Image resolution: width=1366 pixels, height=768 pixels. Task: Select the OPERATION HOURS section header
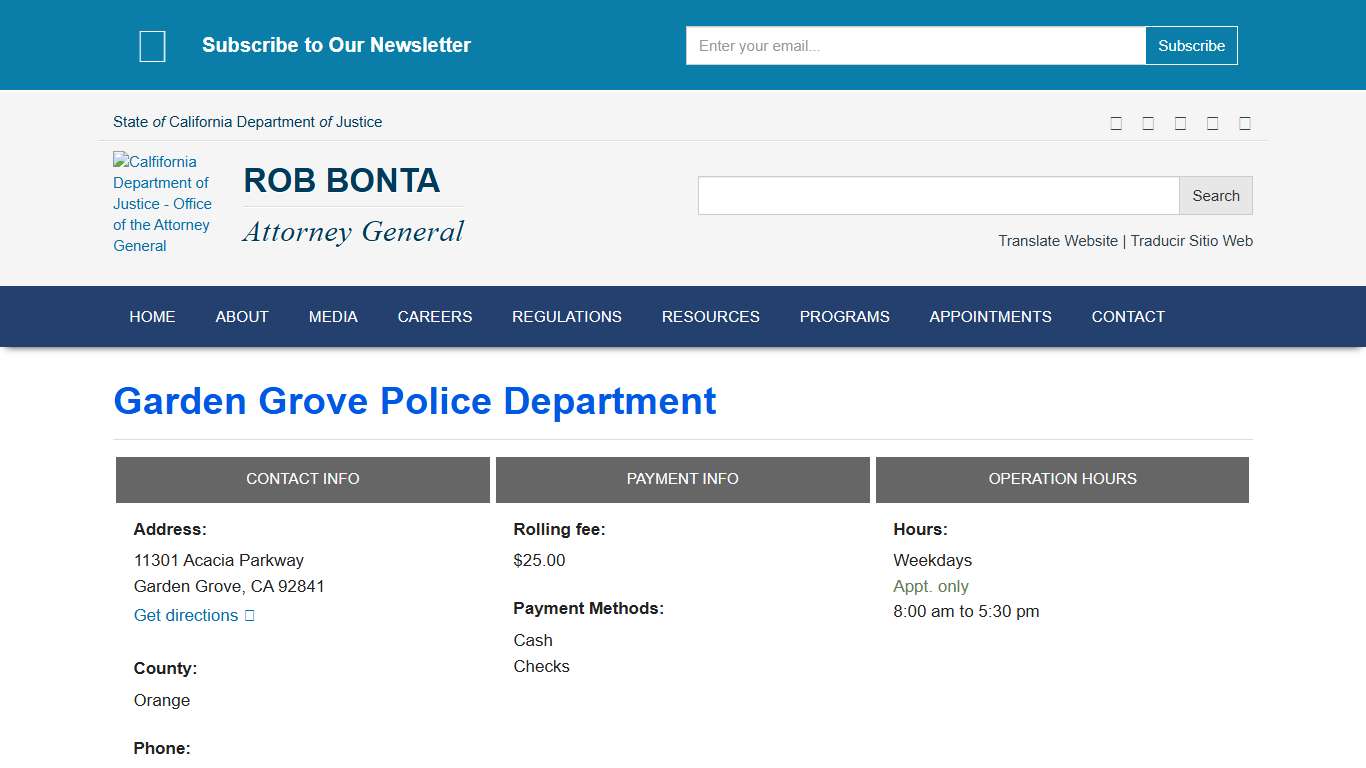tap(1062, 479)
